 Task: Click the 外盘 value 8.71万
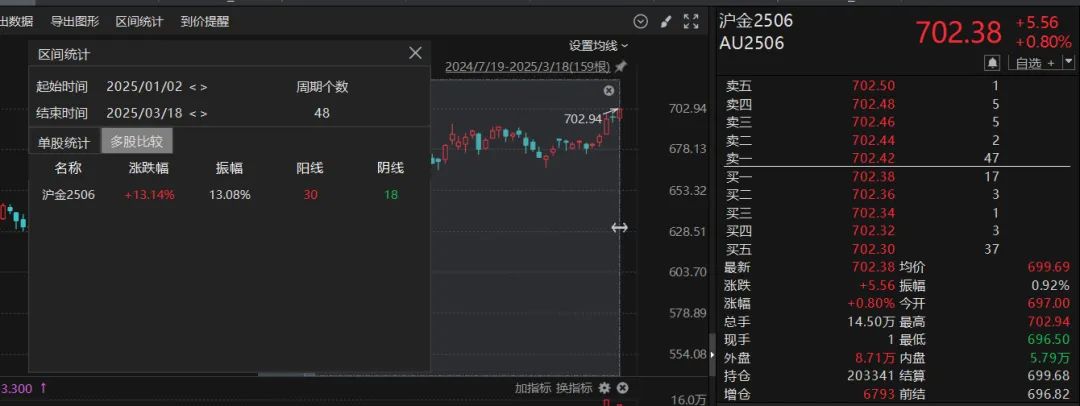point(875,358)
